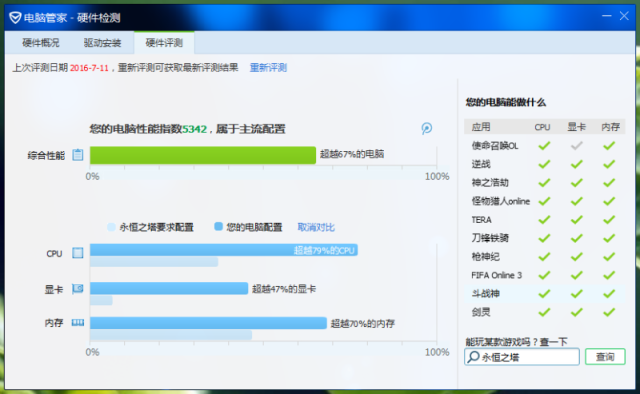This screenshot has height=394, width=640.
Task: Click the 应用 column header
Action: (x=481, y=127)
